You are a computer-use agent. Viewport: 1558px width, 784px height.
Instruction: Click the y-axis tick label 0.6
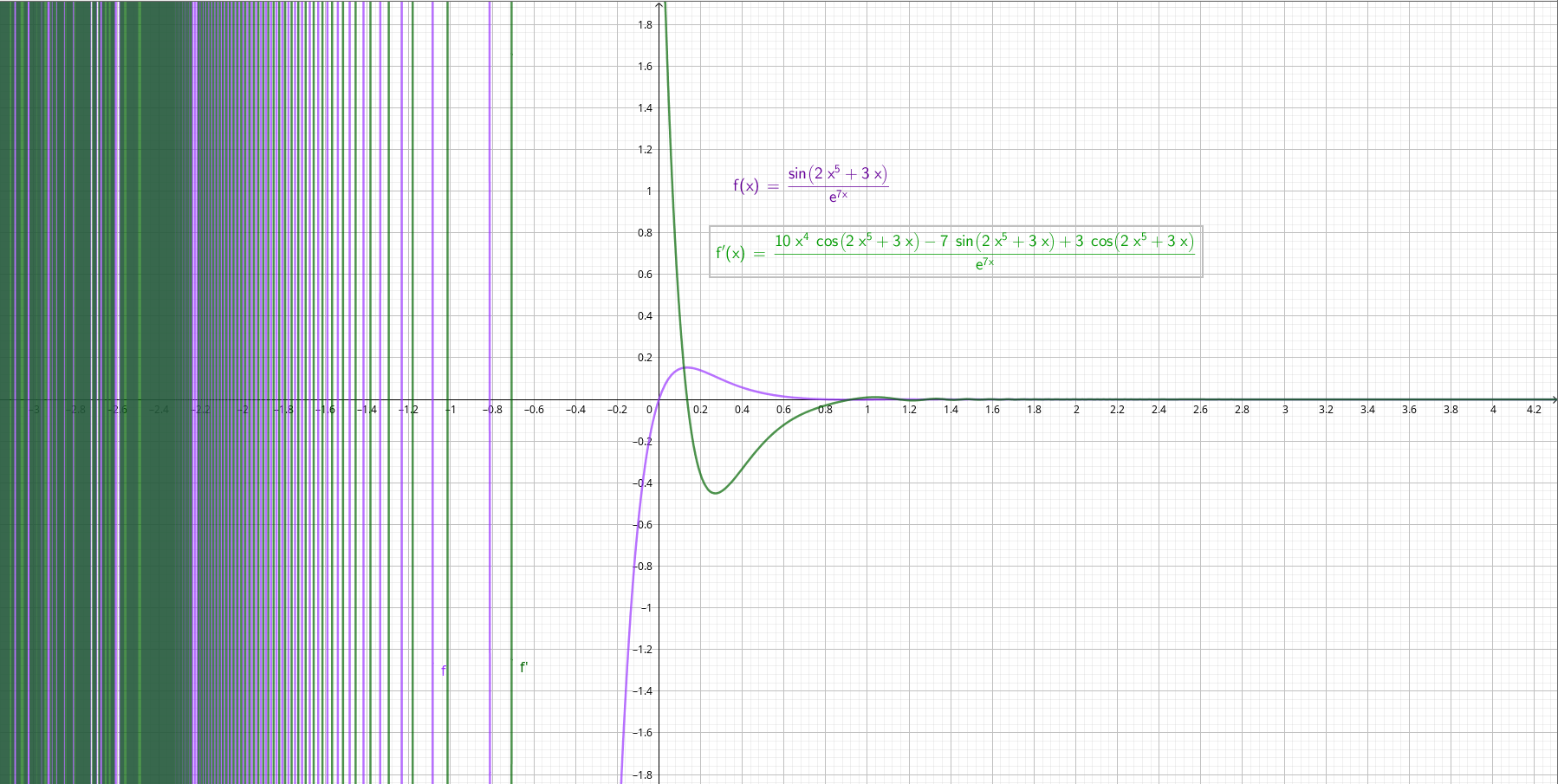click(x=645, y=275)
